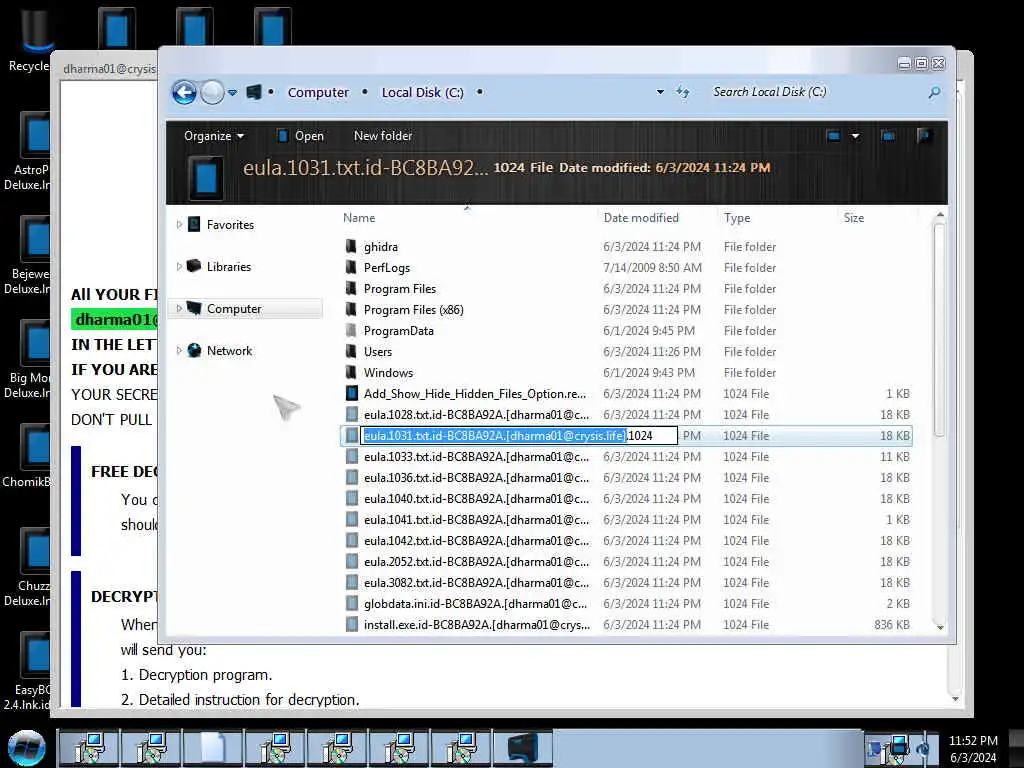Viewport: 1024px width, 768px height.
Task: Select the Add_Show_Hide_Hidden_Files_Option file icon
Action: coord(351,394)
